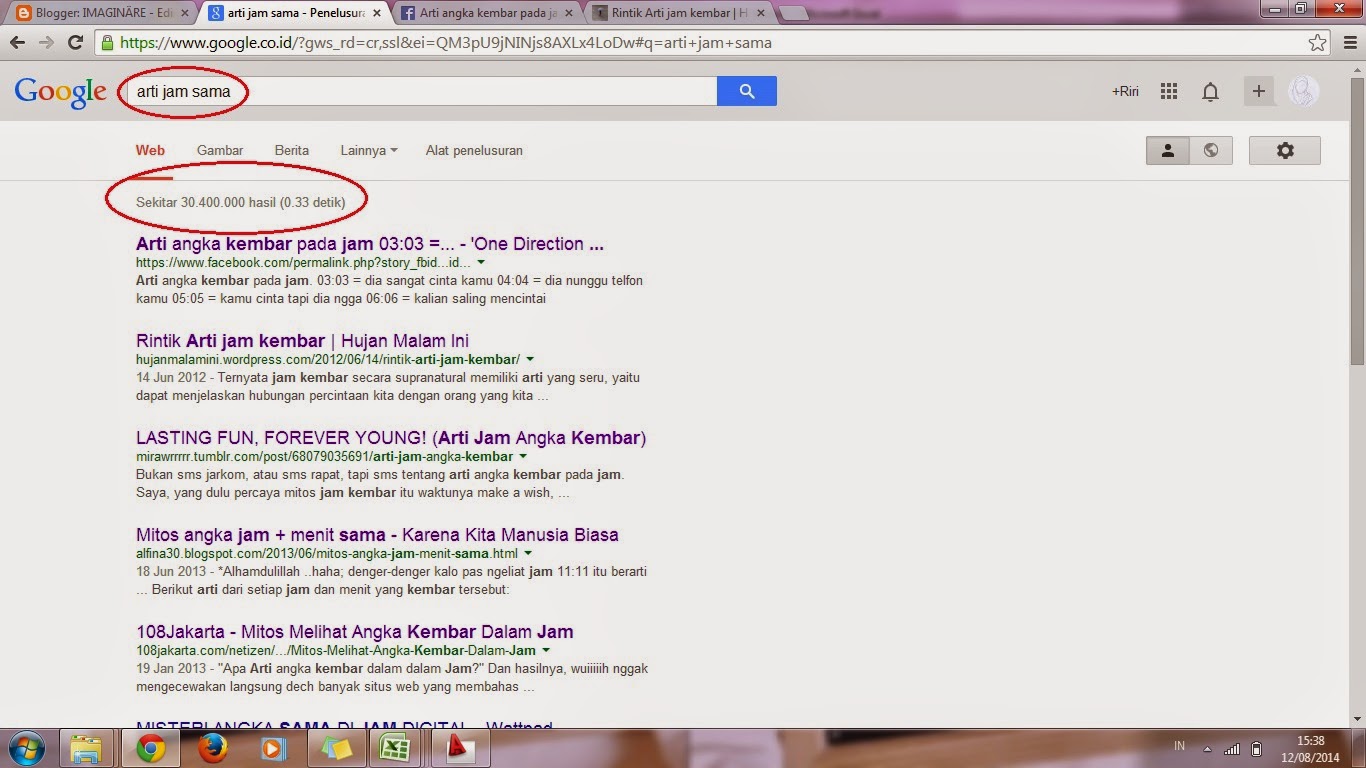1366x768 pixels.
Task: Select global results toggle (globe icon)
Action: coord(1211,150)
